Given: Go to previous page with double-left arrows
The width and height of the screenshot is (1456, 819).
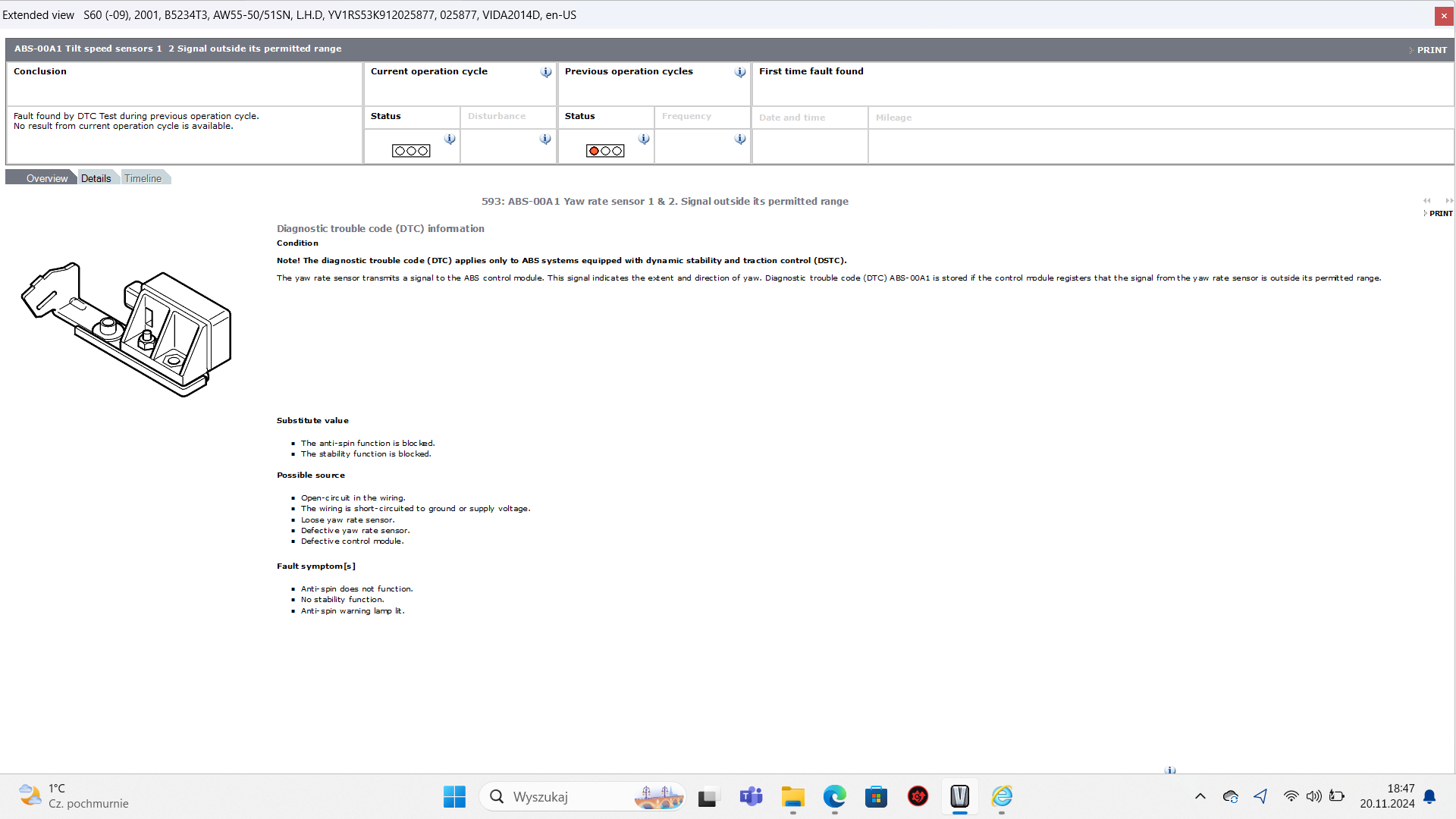Looking at the screenshot, I should click(x=1427, y=201).
